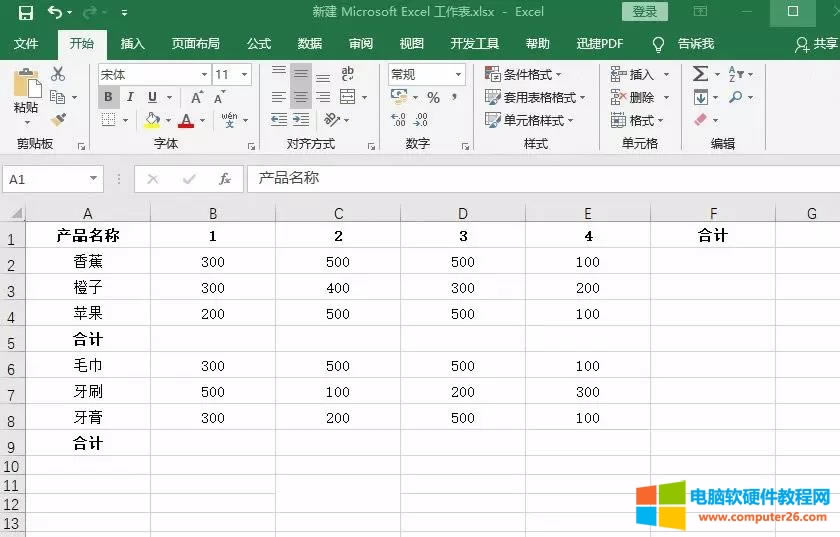Viewport: 840px width, 537px height.
Task: Toggle Bold formatting
Action: 108,97
